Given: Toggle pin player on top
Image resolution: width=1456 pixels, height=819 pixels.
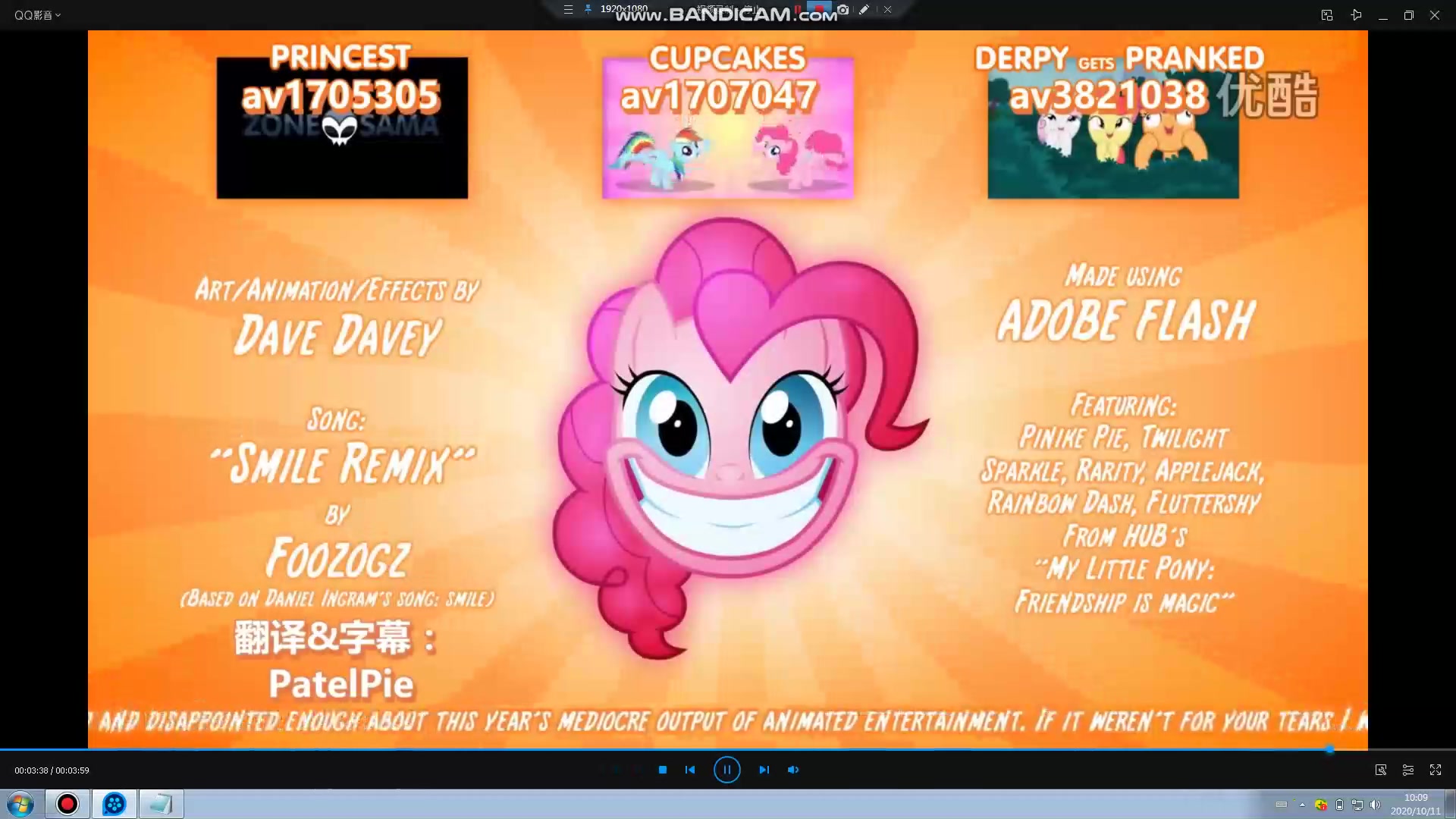Looking at the screenshot, I should pyautogui.click(x=1357, y=15).
